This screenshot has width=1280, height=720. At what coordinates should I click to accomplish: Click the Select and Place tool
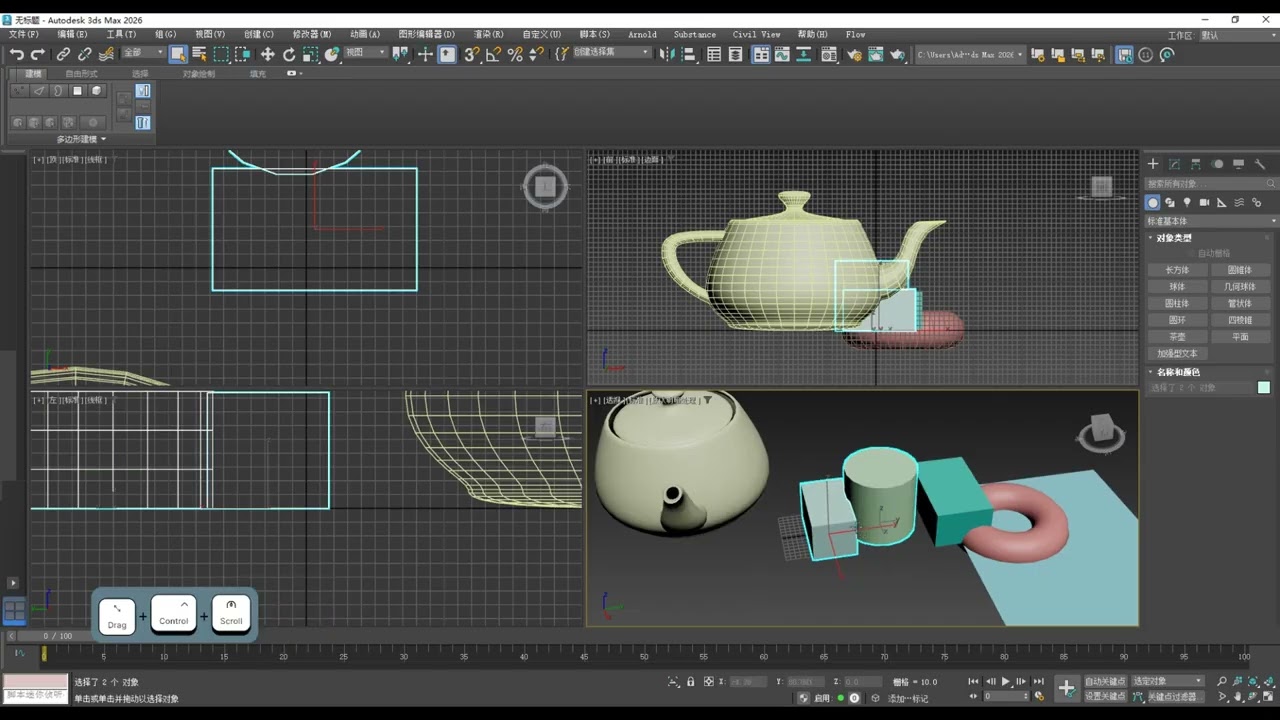pyautogui.click(x=332, y=54)
